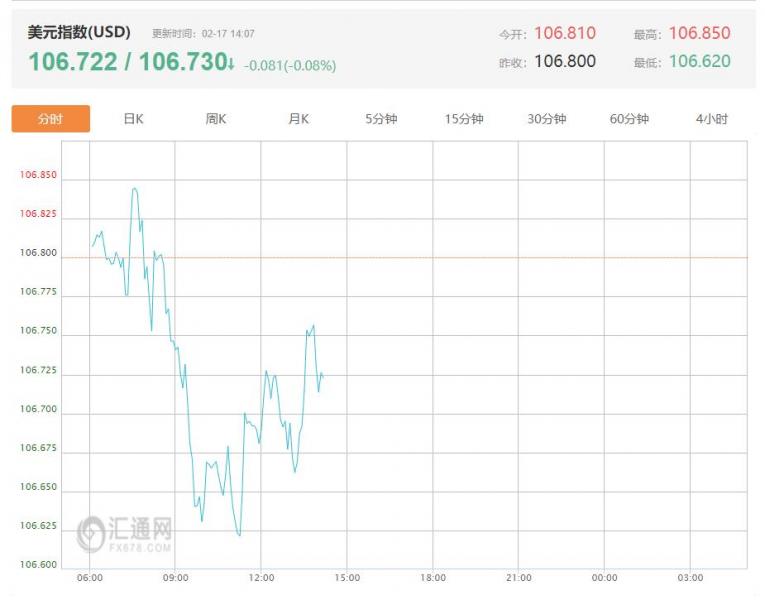This screenshot has height=600, width=765.
Task: Switch chart to 5分钟 interval
Action: (381, 119)
